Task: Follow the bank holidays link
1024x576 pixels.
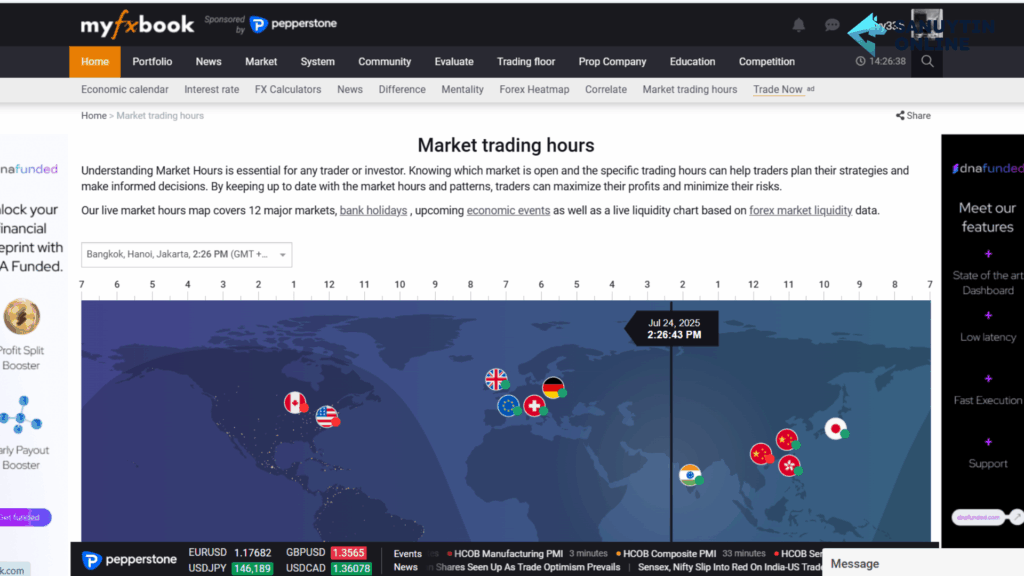Action: pyautogui.click(x=374, y=210)
